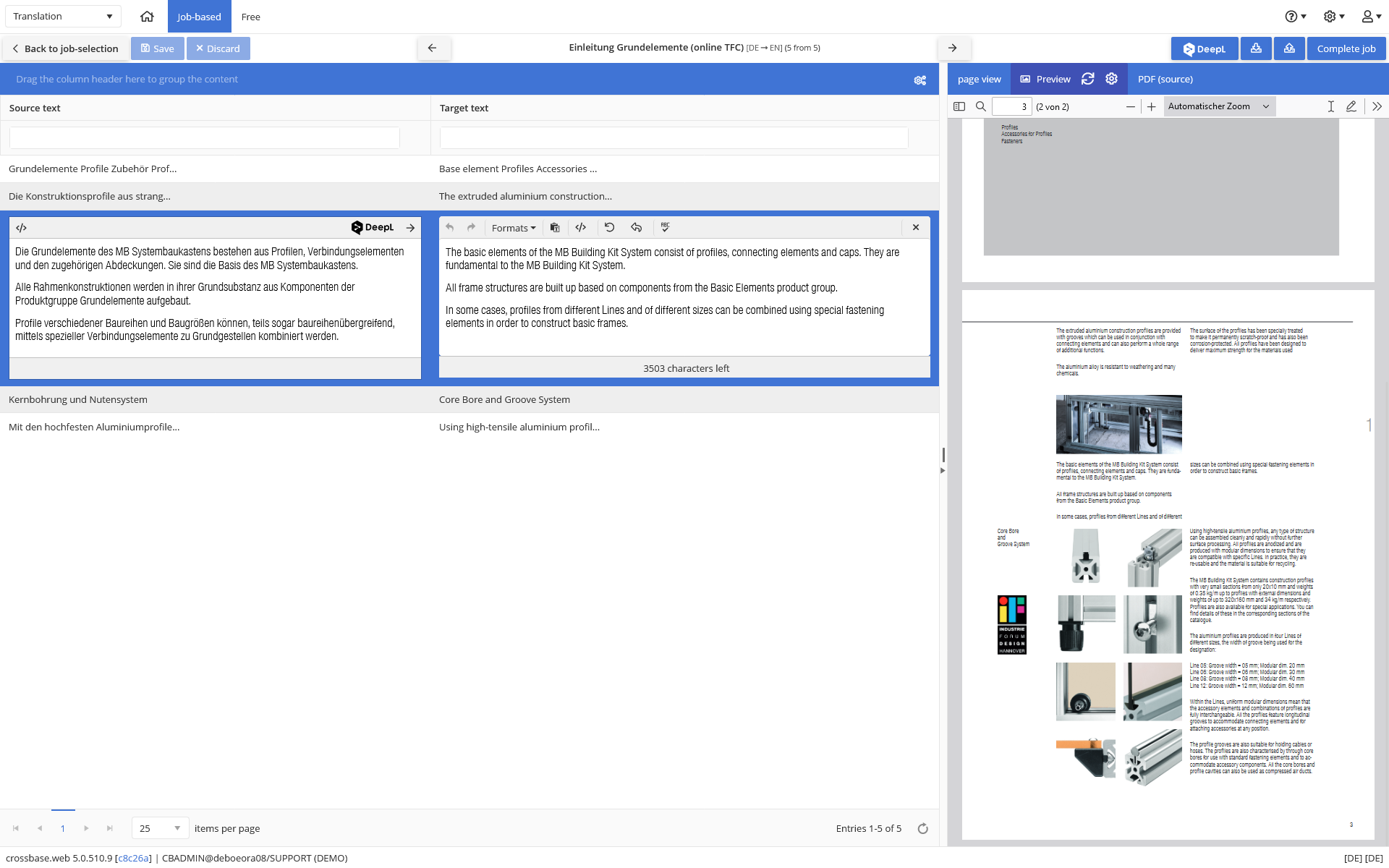Open the c8c26a build link
This screenshot has width=1389, height=868.
coord(133,858)
